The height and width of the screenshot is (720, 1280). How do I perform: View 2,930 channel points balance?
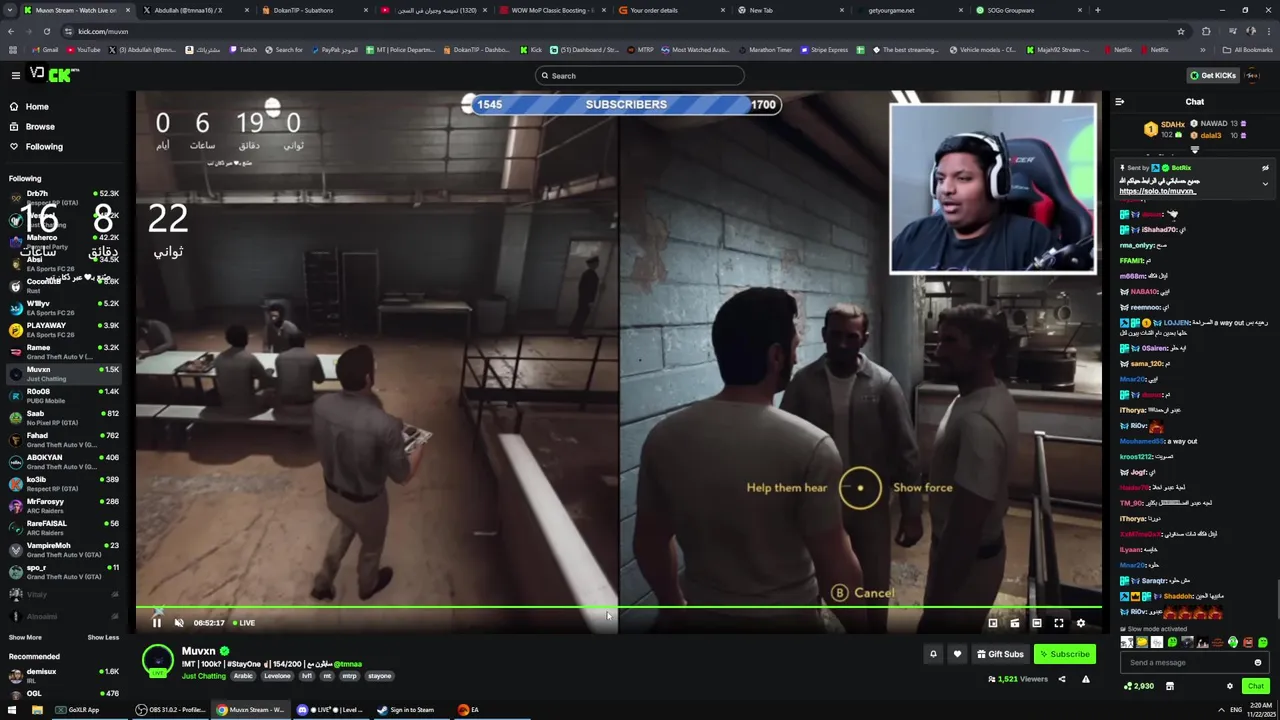coord(1139,686)
